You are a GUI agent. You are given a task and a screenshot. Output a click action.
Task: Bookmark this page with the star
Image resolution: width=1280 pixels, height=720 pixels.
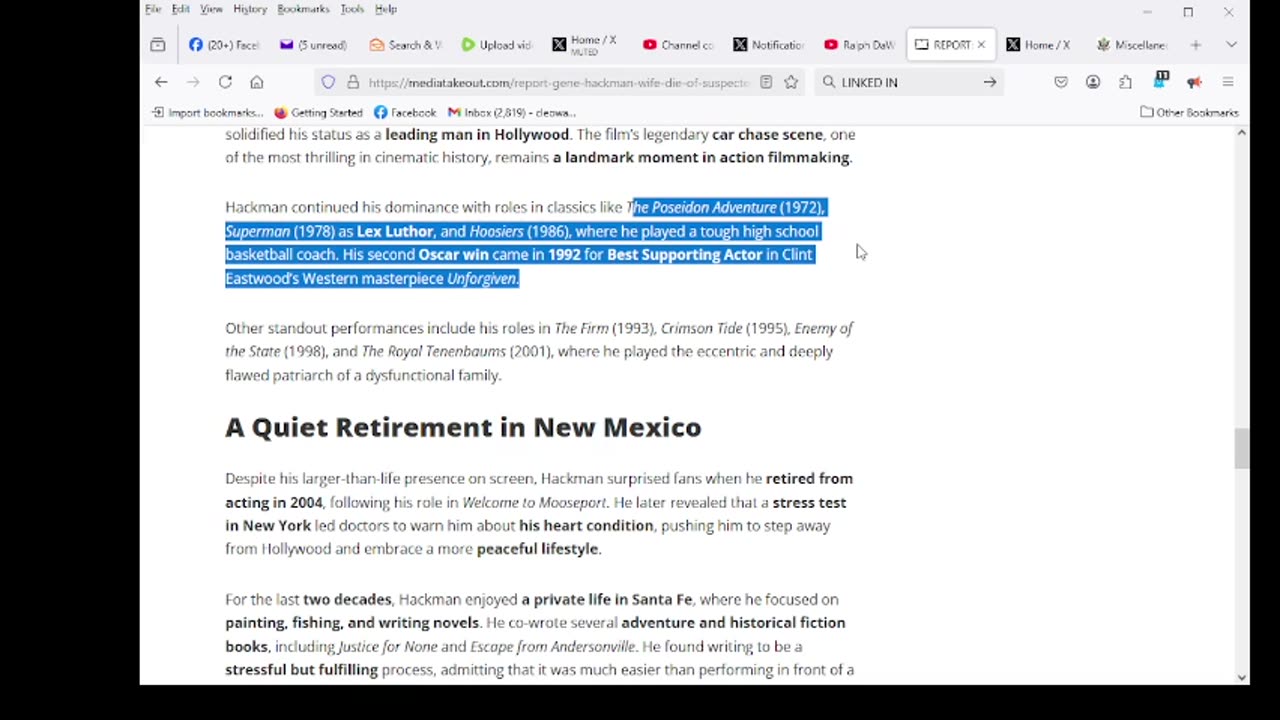[791, 82]
